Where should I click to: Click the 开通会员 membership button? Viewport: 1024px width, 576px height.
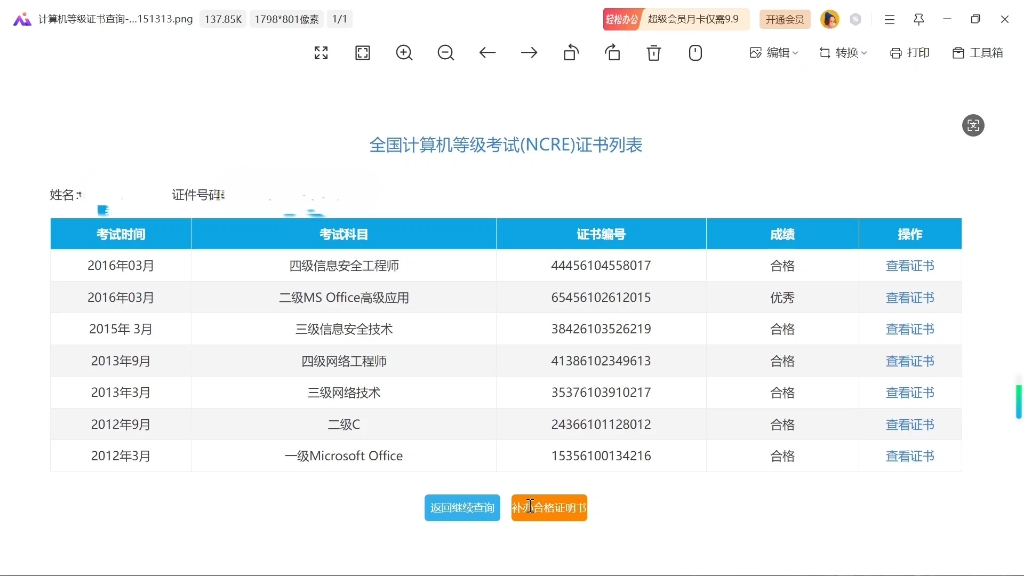785,19
